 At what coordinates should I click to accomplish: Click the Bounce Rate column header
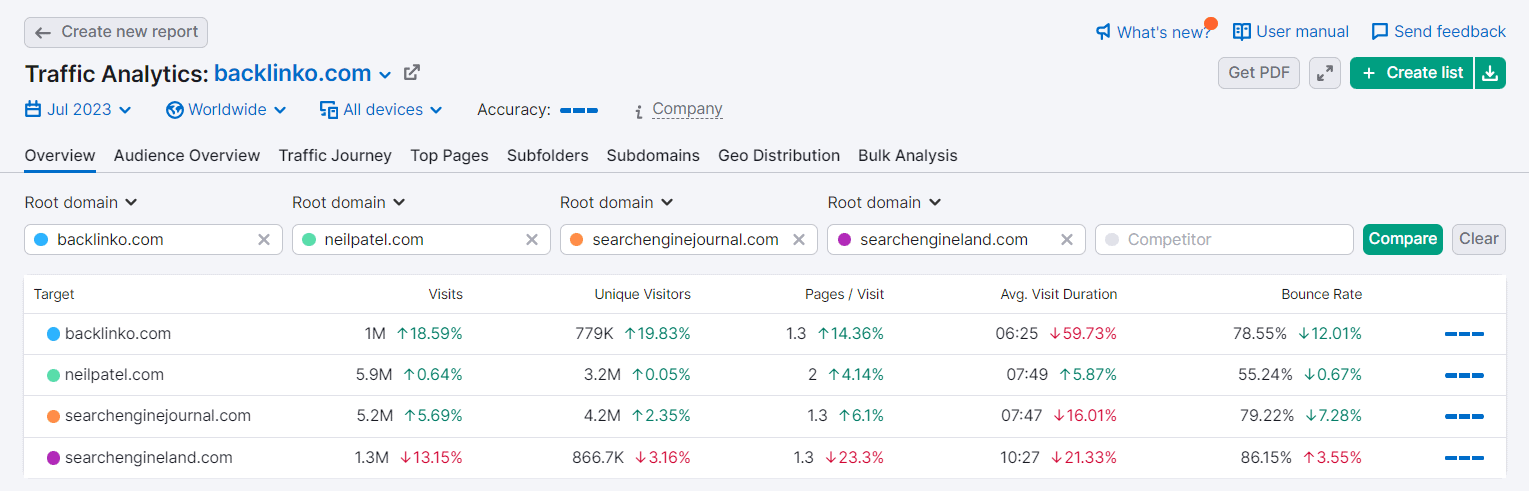pyautogui.click(x=1322, y=295)
